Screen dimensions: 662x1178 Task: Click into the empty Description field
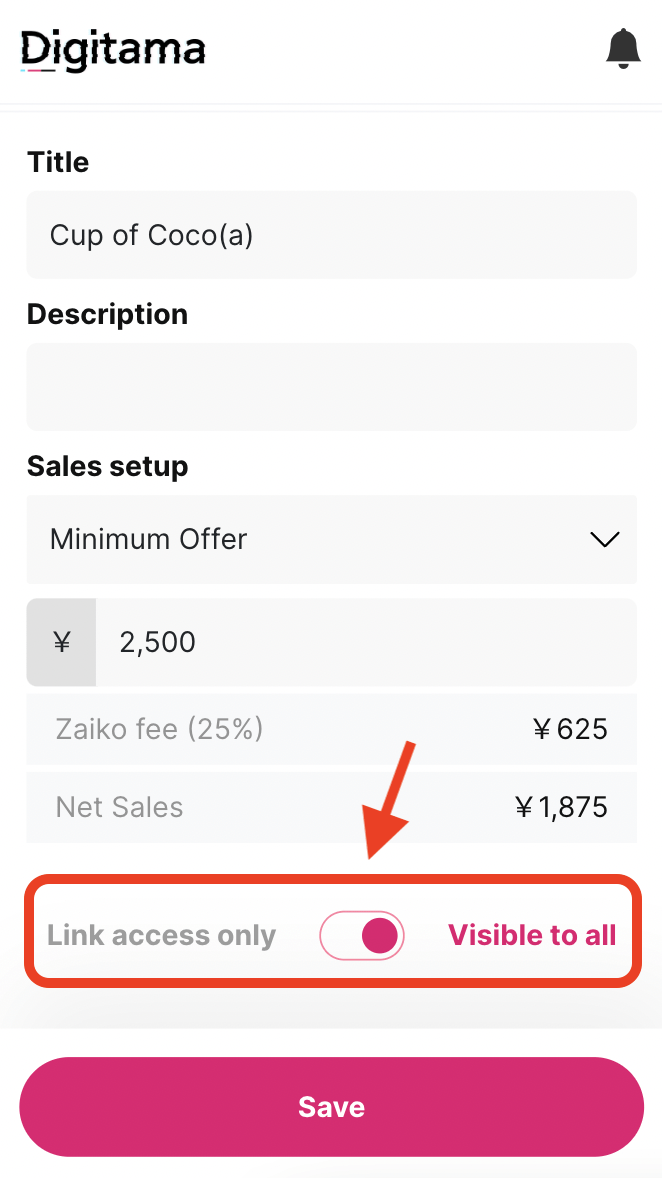[331, 387]
